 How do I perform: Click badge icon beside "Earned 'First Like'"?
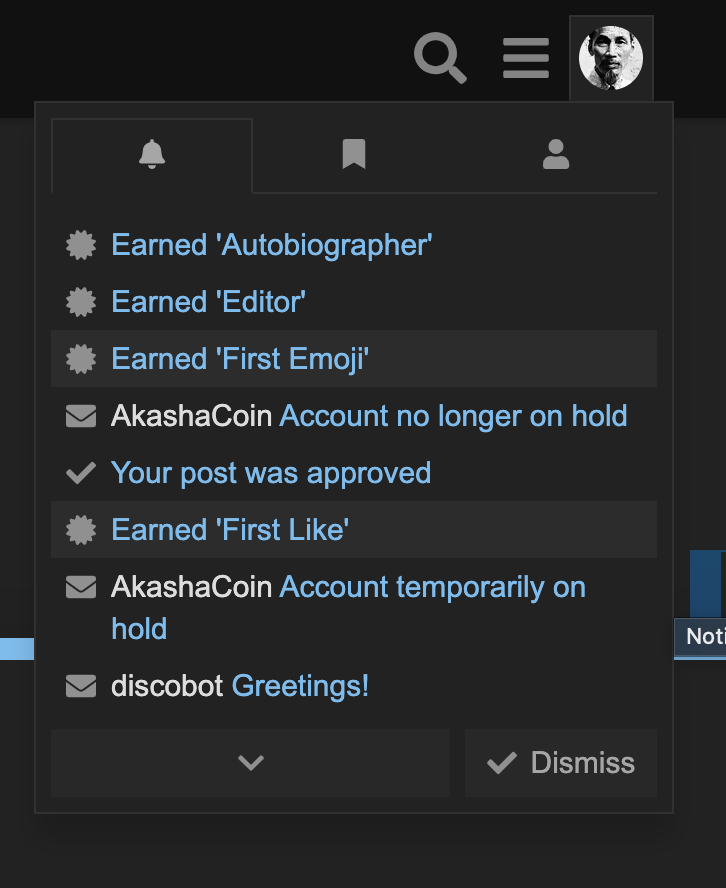81,530
